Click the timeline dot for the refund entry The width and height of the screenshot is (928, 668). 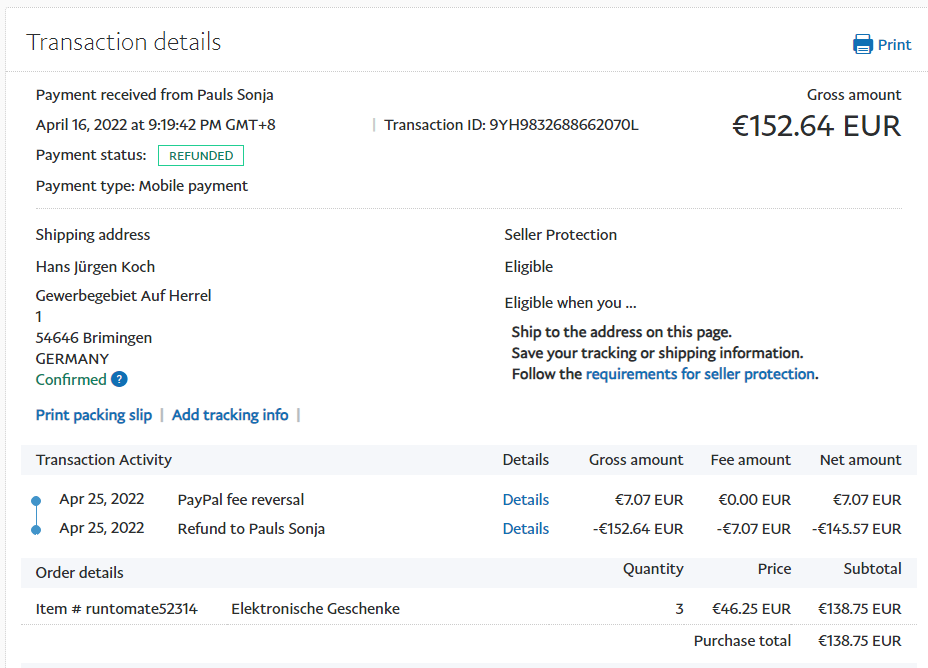pyautogui.click(x=36, y=529)
